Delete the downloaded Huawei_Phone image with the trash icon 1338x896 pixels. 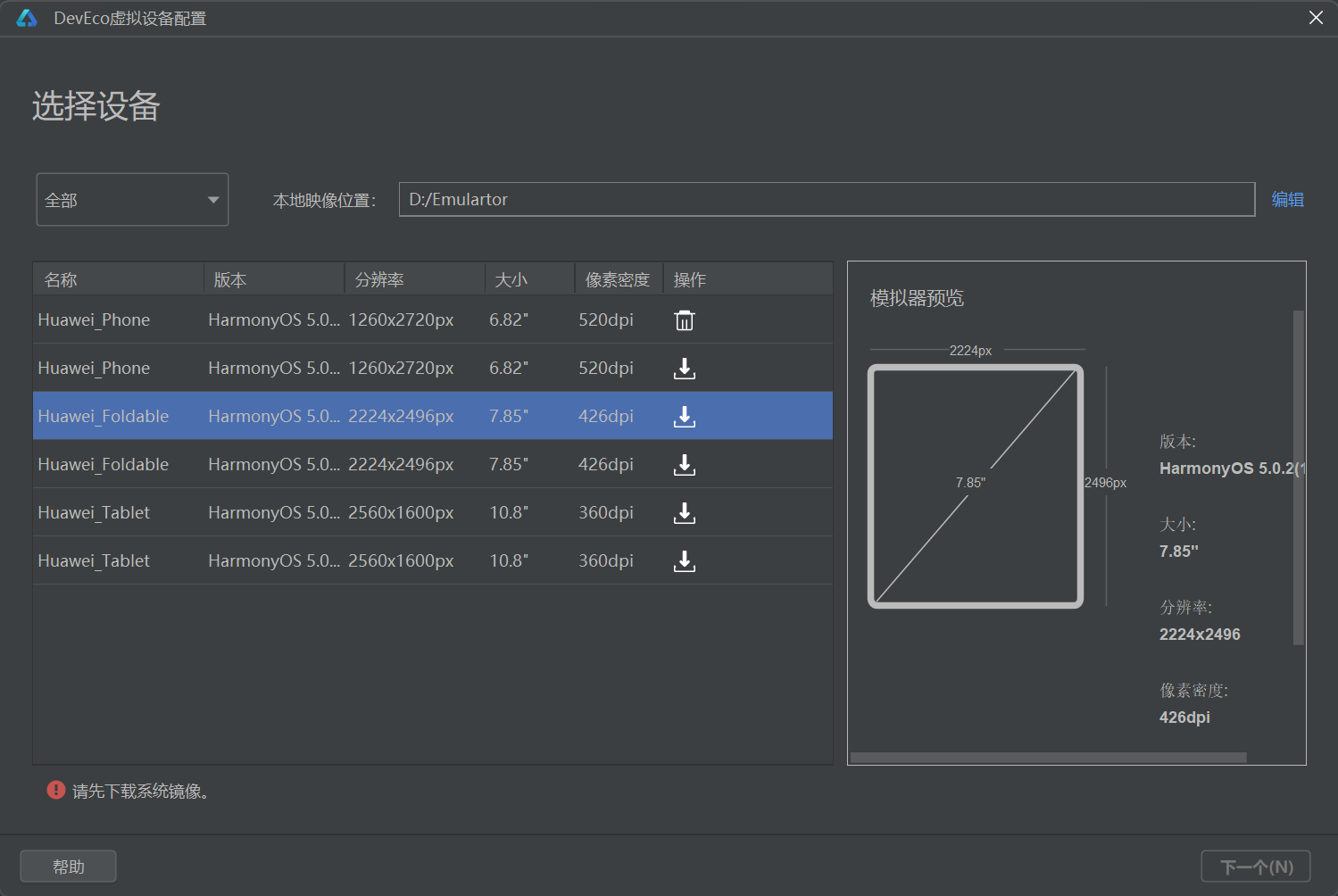tap(685, 320)
